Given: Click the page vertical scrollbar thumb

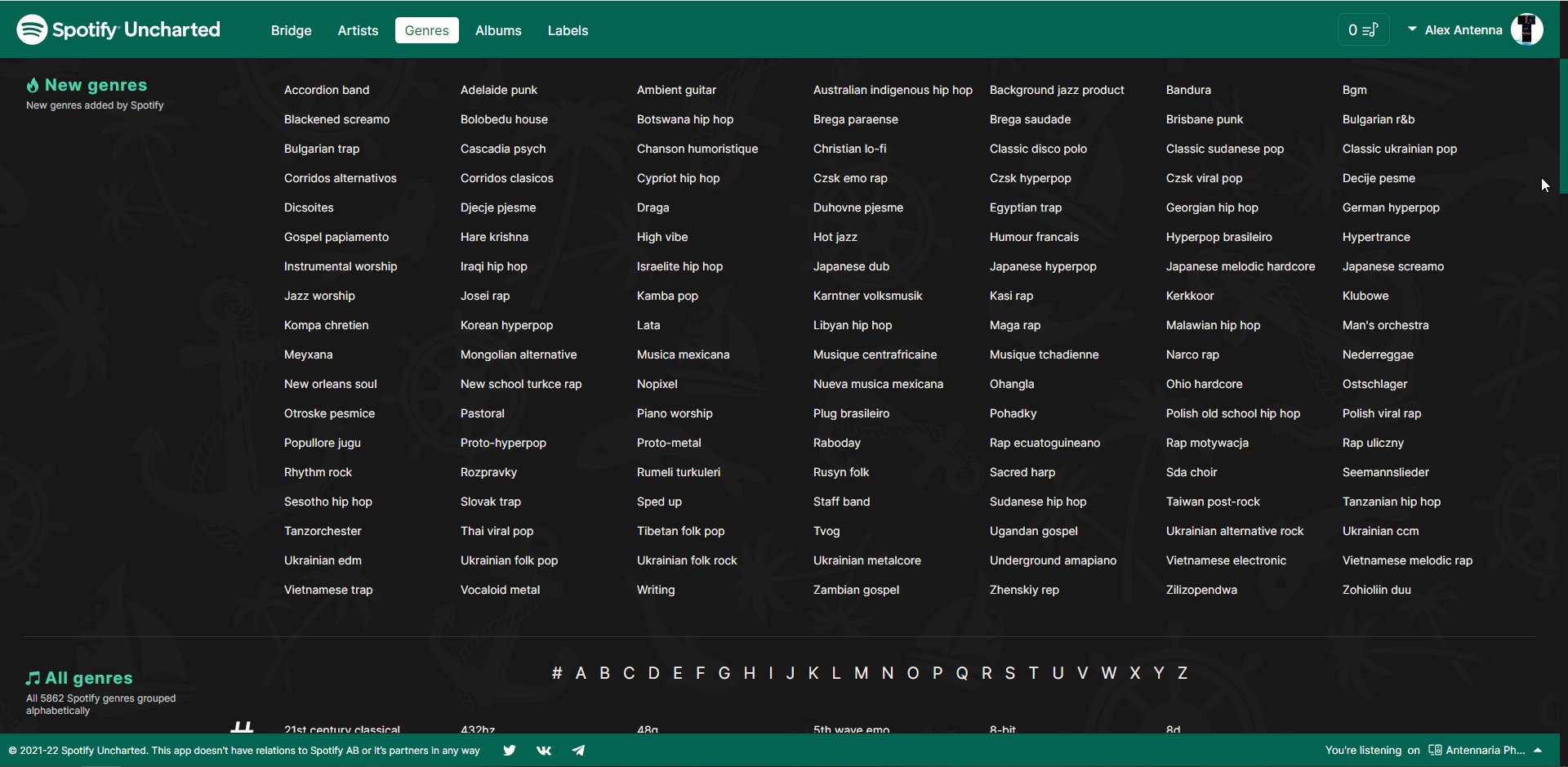Looking at the screenshot, I should point(1563,125).
